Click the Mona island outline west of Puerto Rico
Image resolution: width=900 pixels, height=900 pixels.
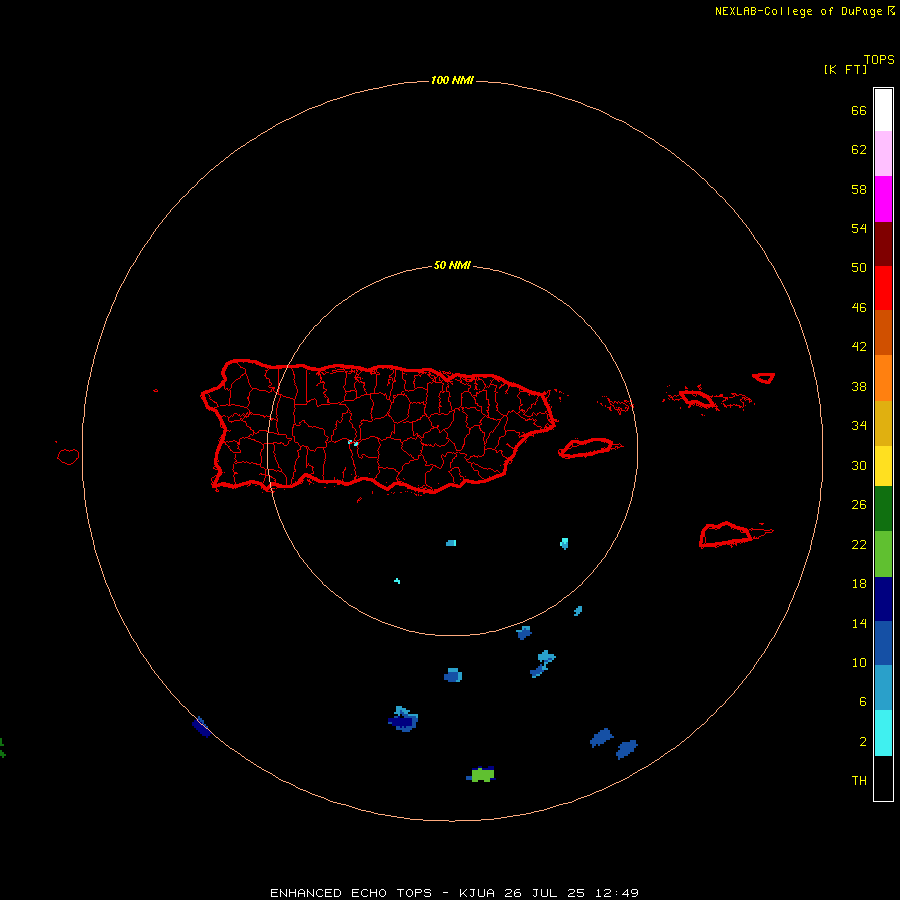[x=68, y=456]
